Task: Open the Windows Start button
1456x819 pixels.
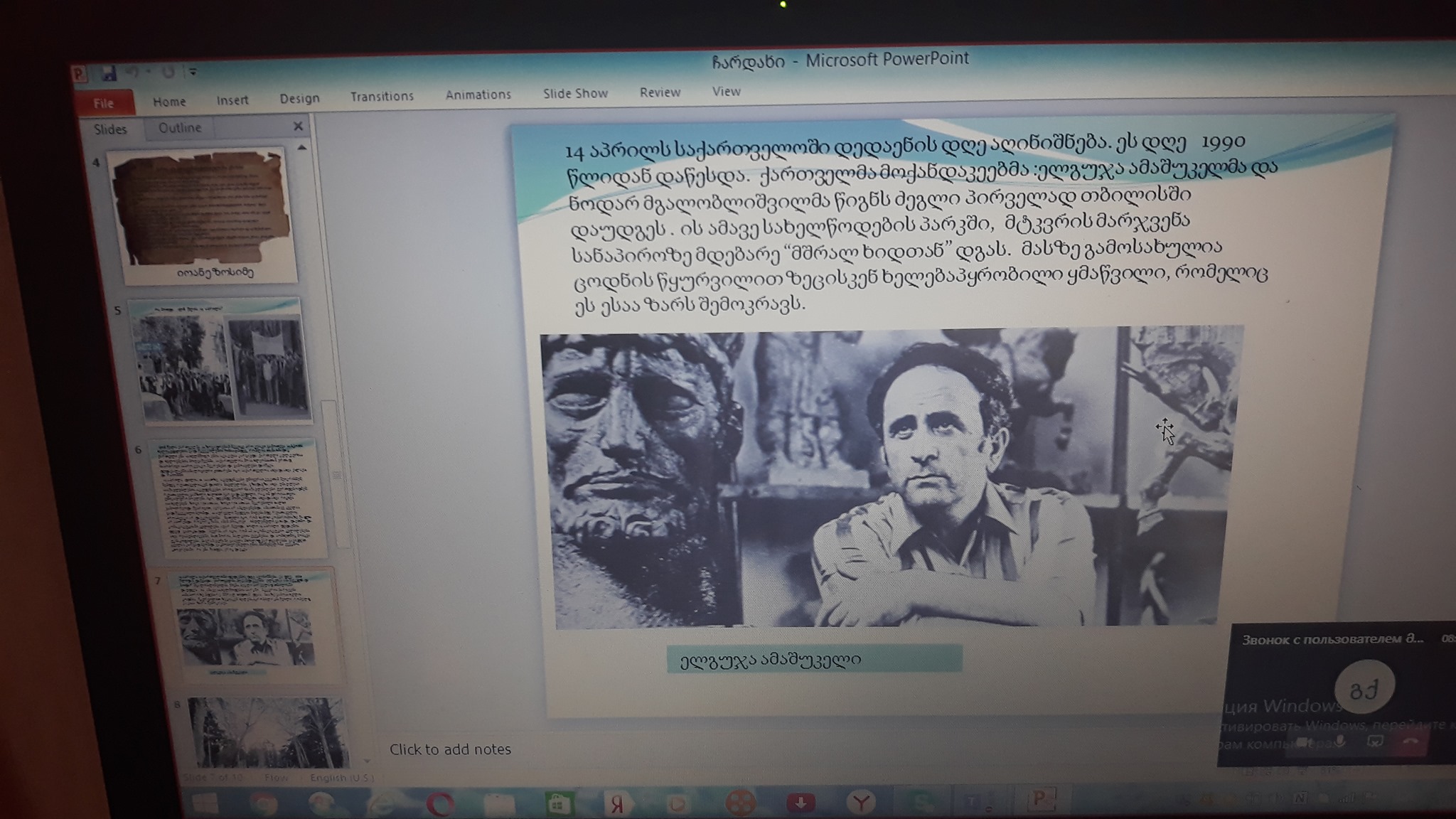Action: 204,804
